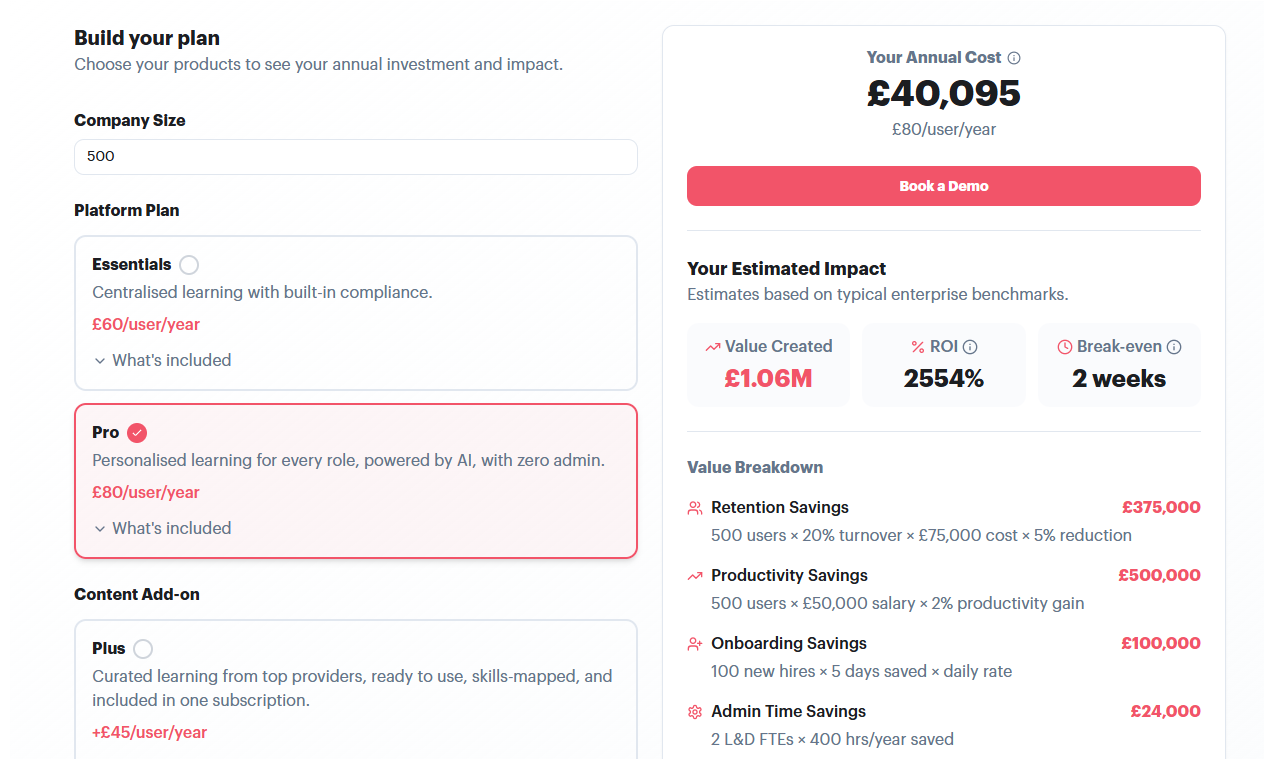
Task: Expand What's included under Essentials
Action: point(162,360)
